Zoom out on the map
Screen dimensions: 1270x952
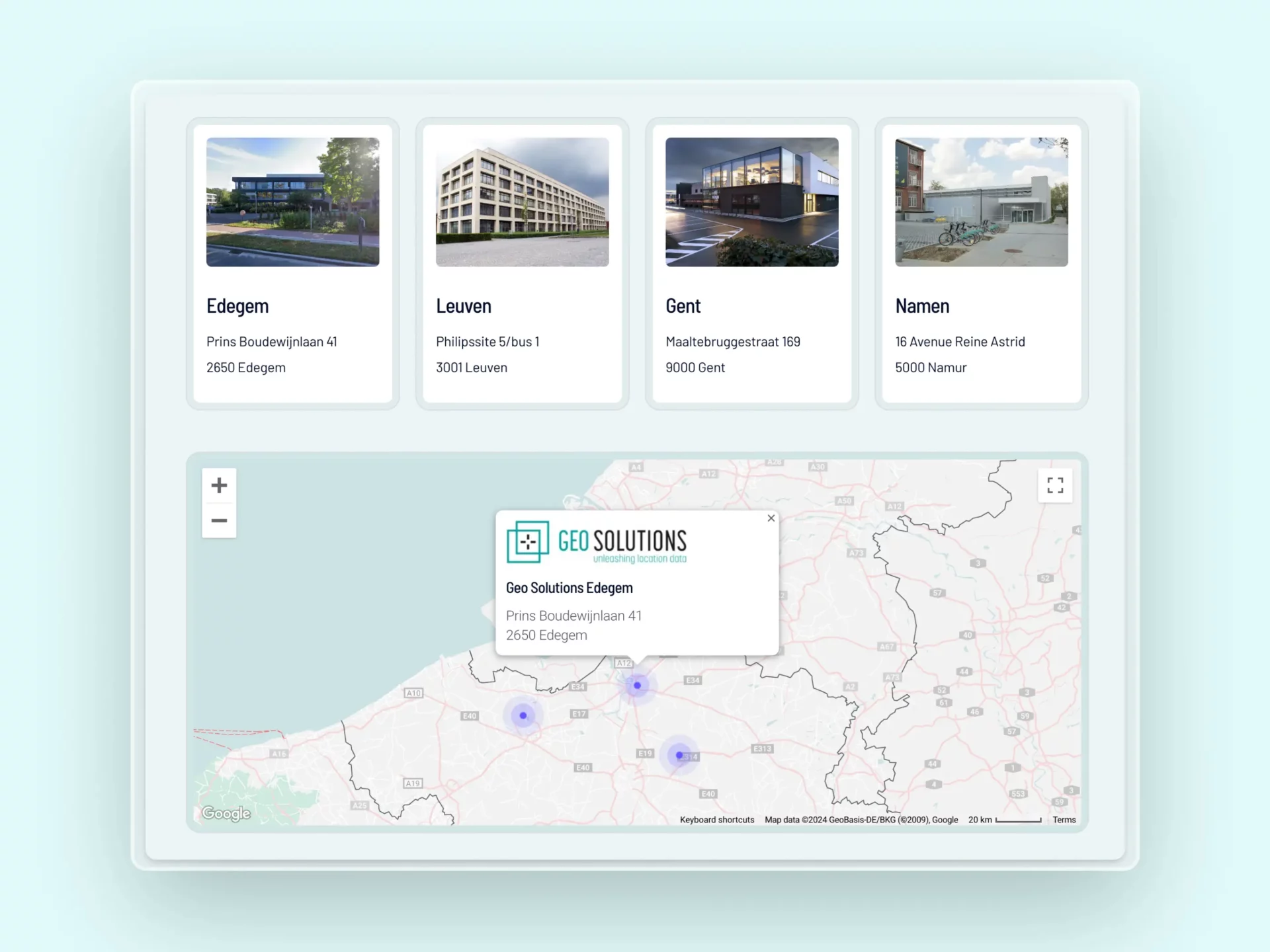219,521
